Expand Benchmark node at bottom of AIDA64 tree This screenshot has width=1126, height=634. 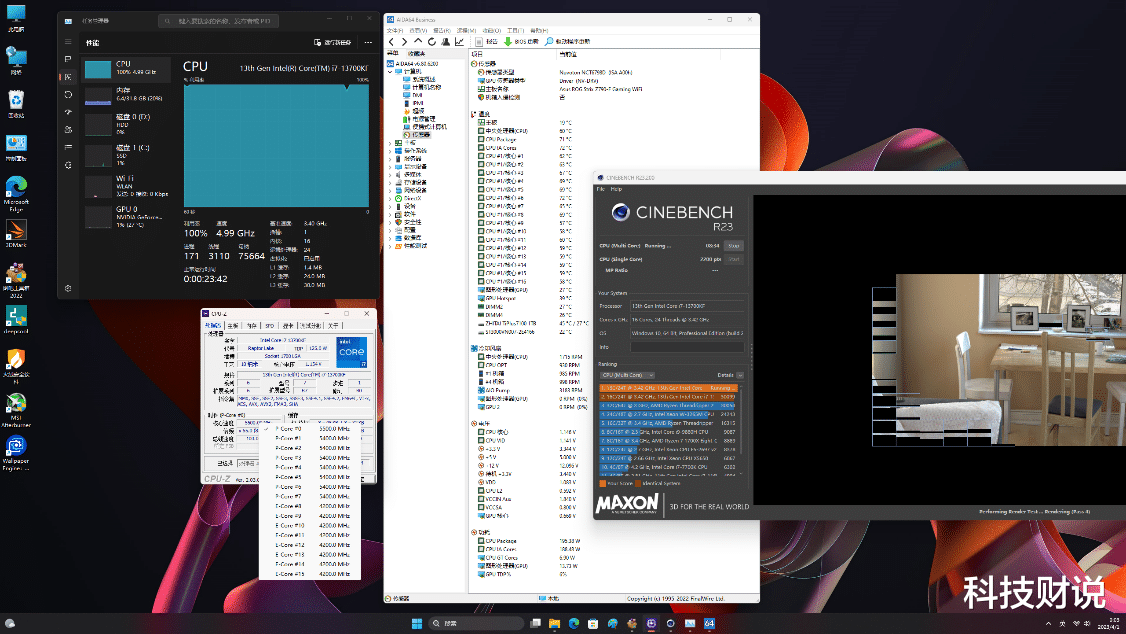pyautogui.click(x=391, y=246)
